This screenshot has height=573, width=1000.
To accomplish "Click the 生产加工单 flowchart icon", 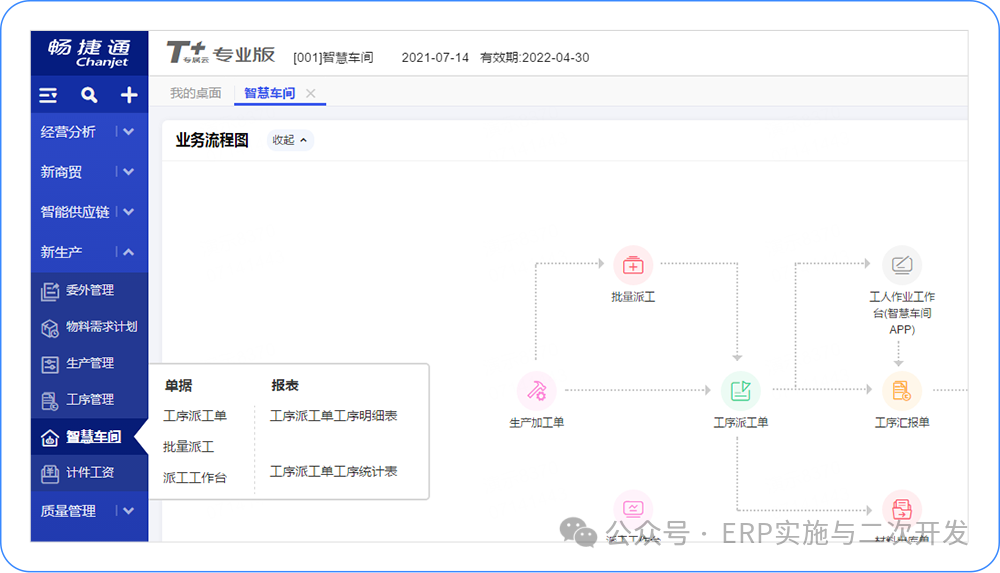I will tap(536, 390).
